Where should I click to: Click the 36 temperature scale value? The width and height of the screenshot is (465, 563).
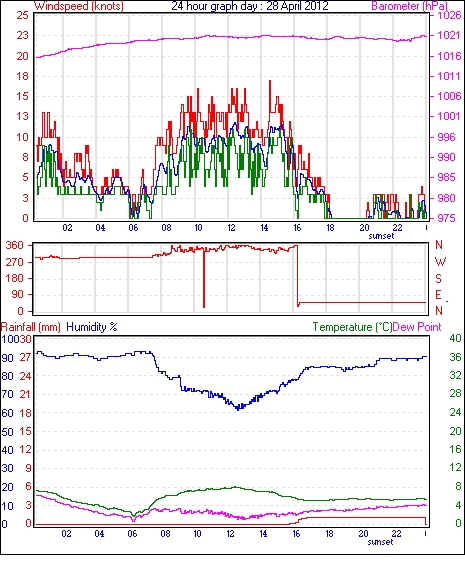point(455,357)
